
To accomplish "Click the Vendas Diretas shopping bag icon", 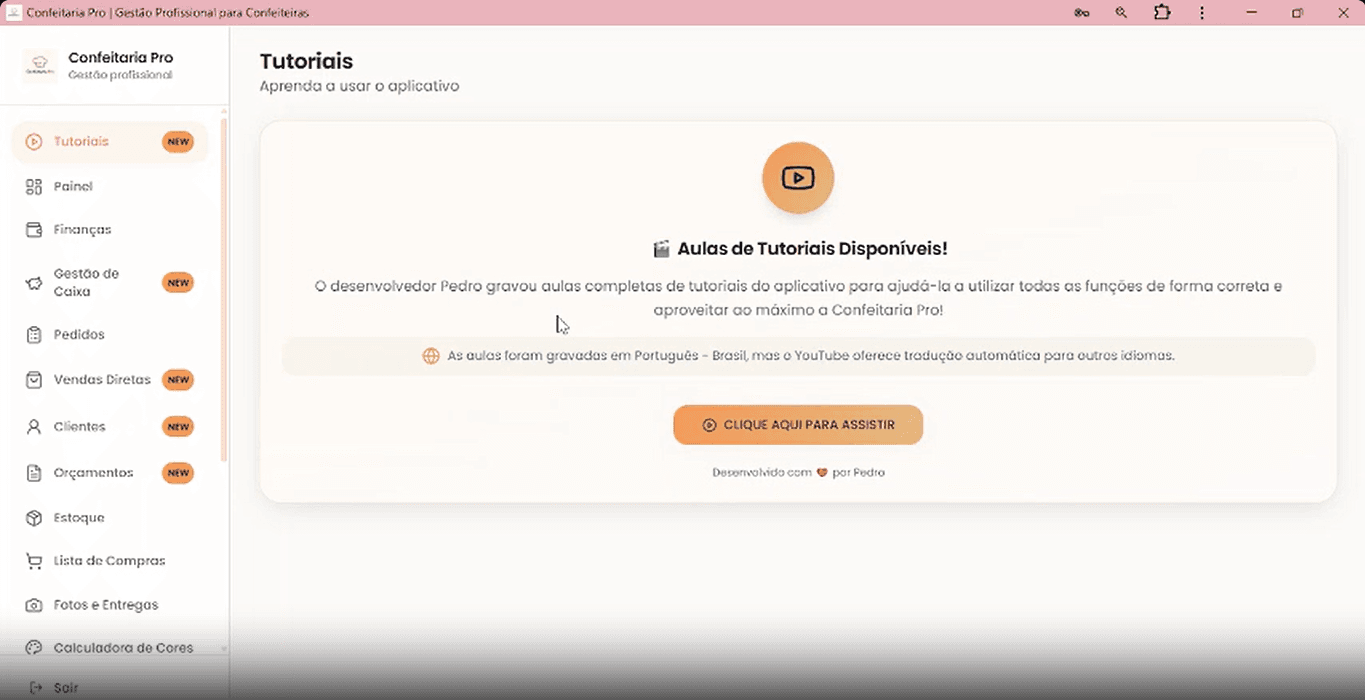I will point(34,380).
